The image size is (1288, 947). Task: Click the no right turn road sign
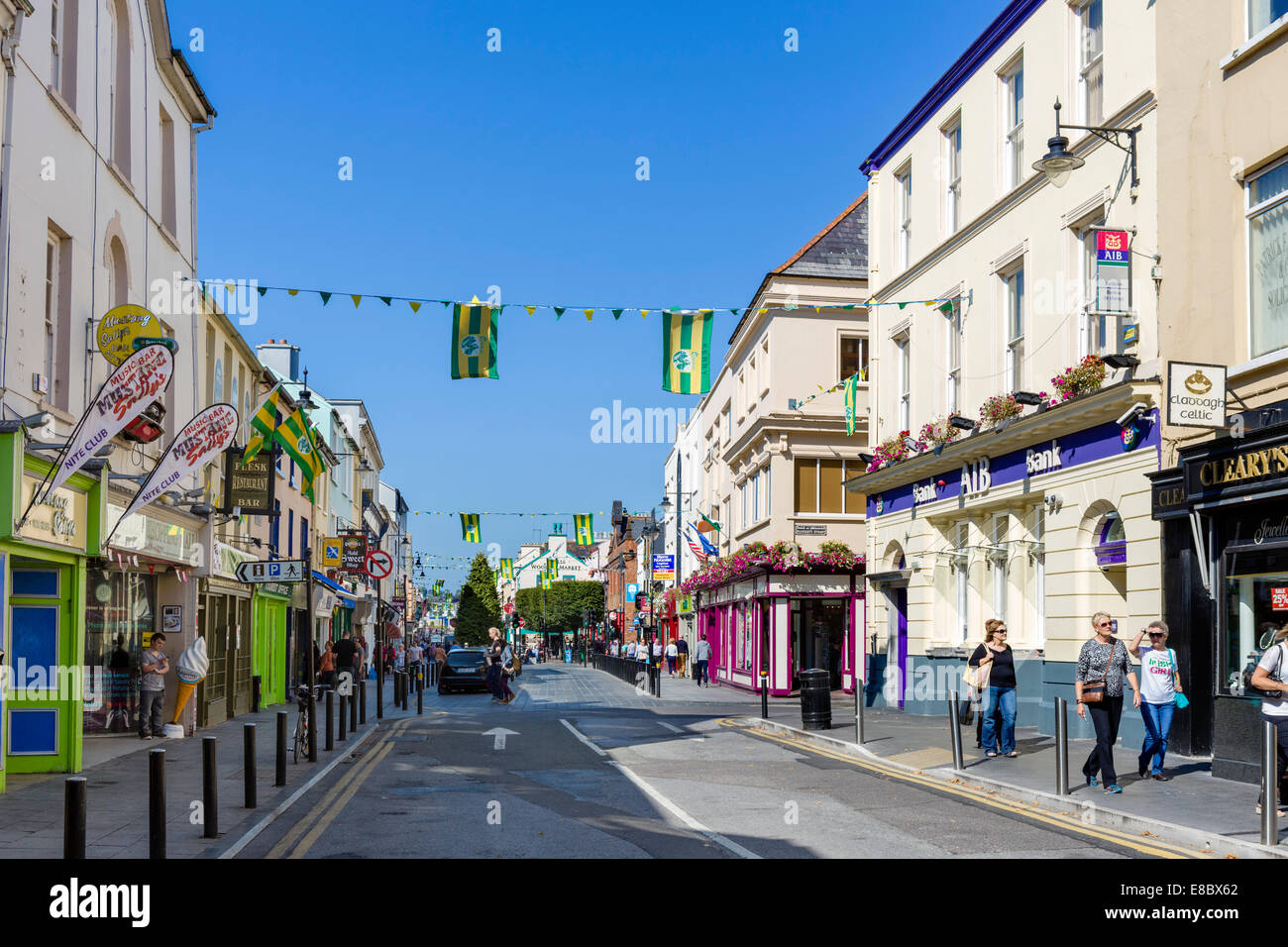378,565
